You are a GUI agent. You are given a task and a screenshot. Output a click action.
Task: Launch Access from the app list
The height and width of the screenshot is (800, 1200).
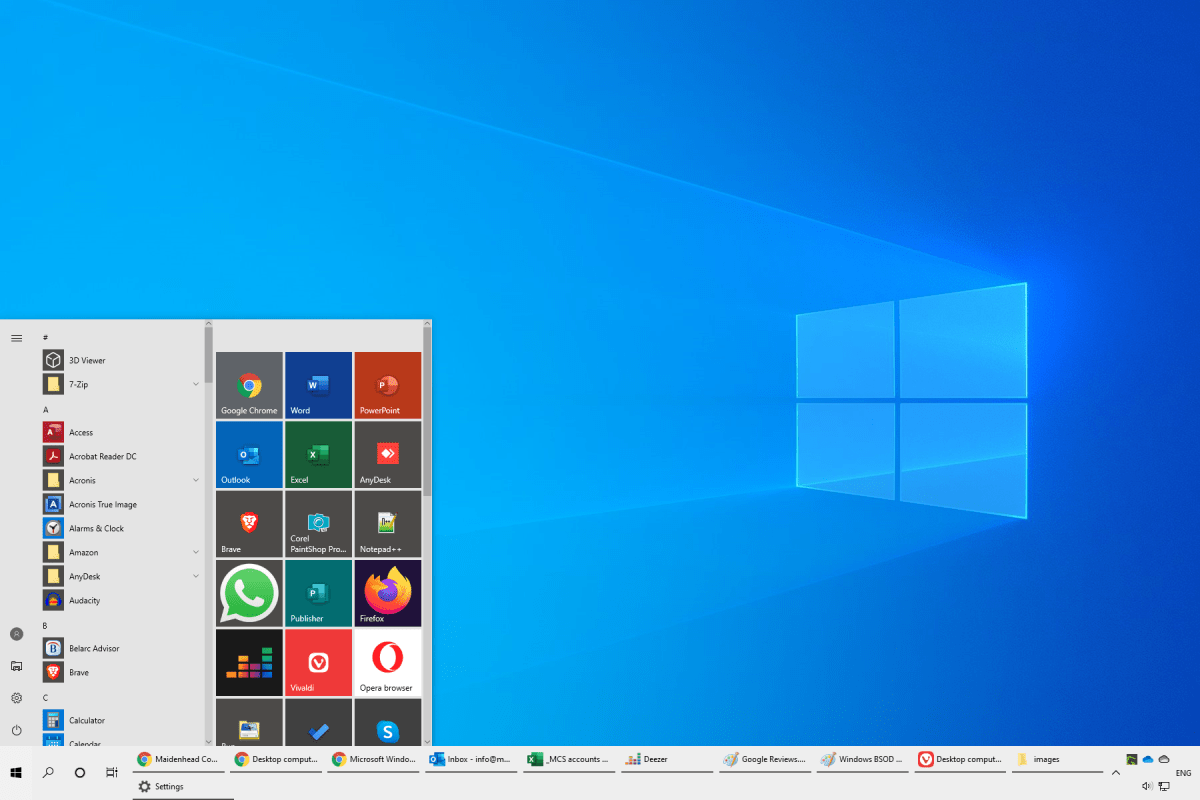point(122,432)
